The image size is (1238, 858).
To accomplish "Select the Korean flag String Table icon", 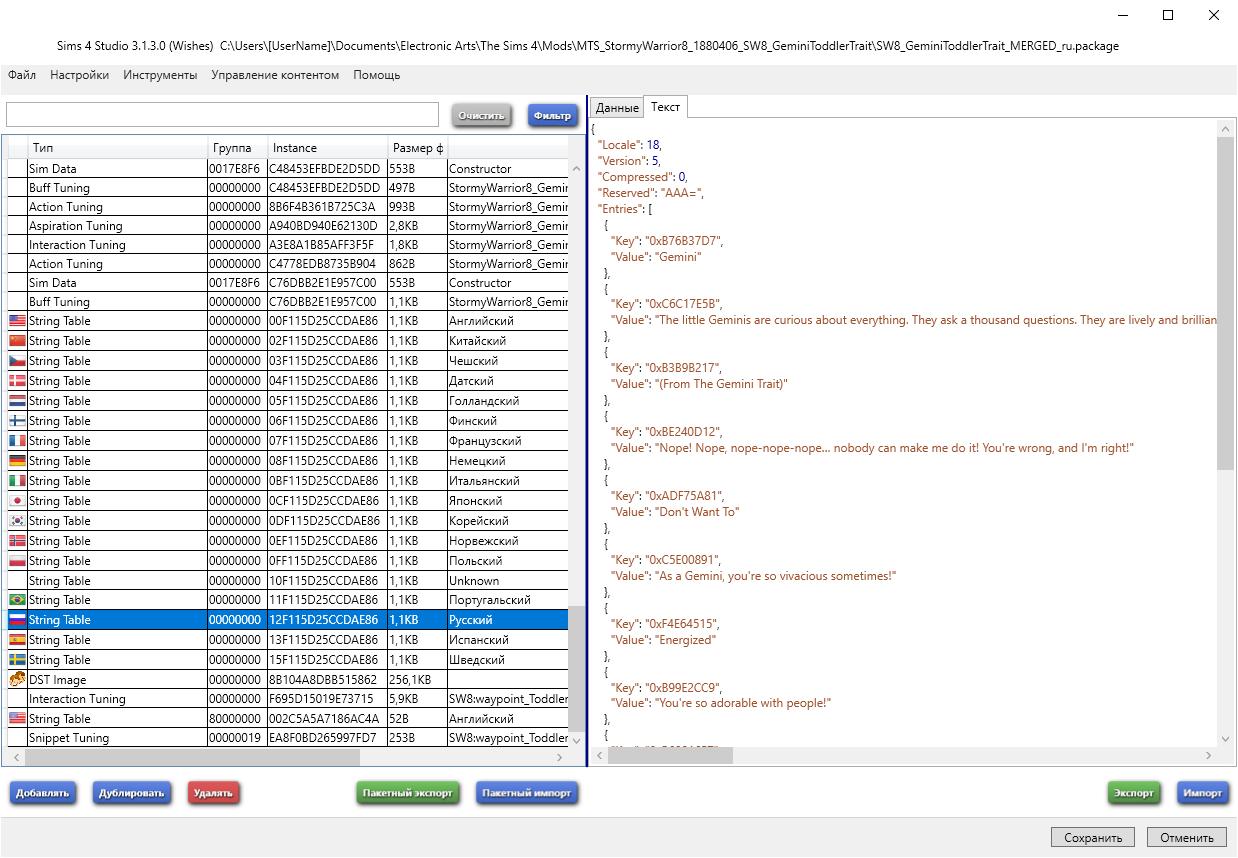I will 17,520.
